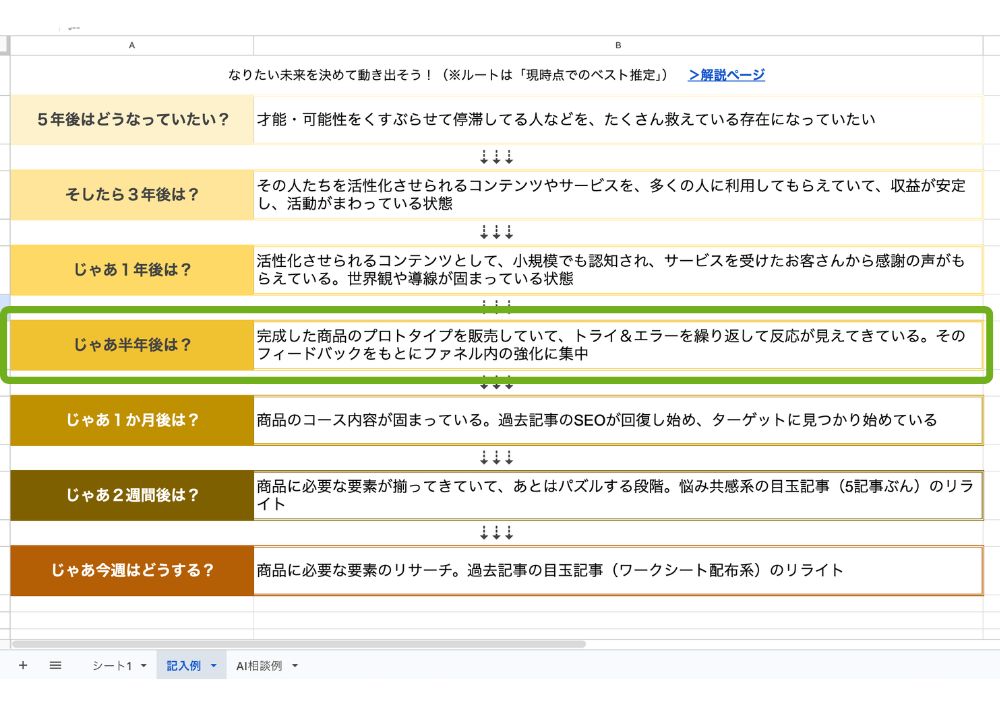
Task: Select column B header
Action: [618, 45]
